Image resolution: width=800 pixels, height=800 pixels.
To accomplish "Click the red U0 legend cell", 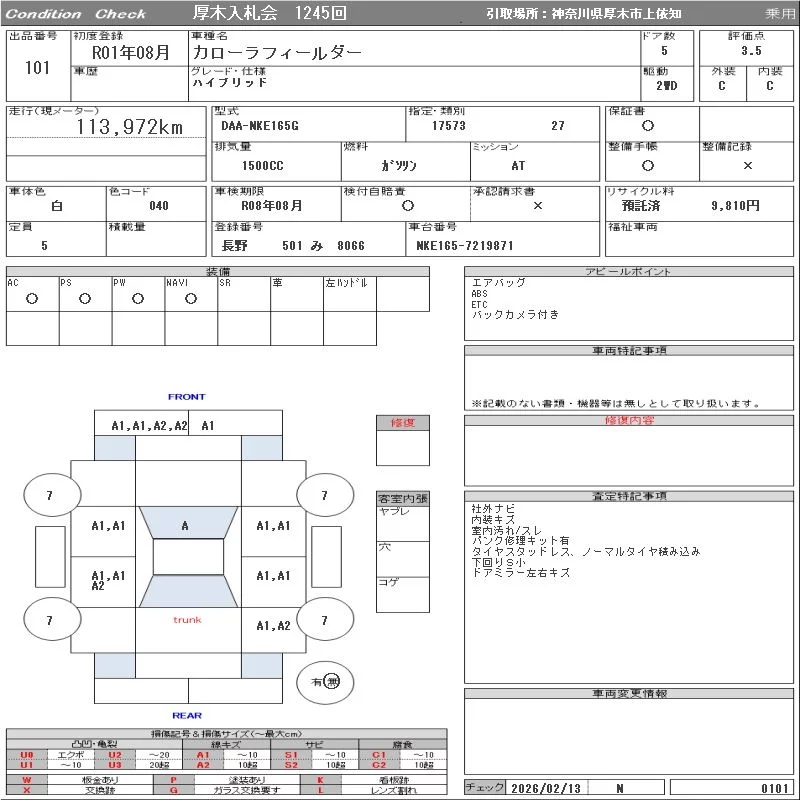I will tap(27, 755).
